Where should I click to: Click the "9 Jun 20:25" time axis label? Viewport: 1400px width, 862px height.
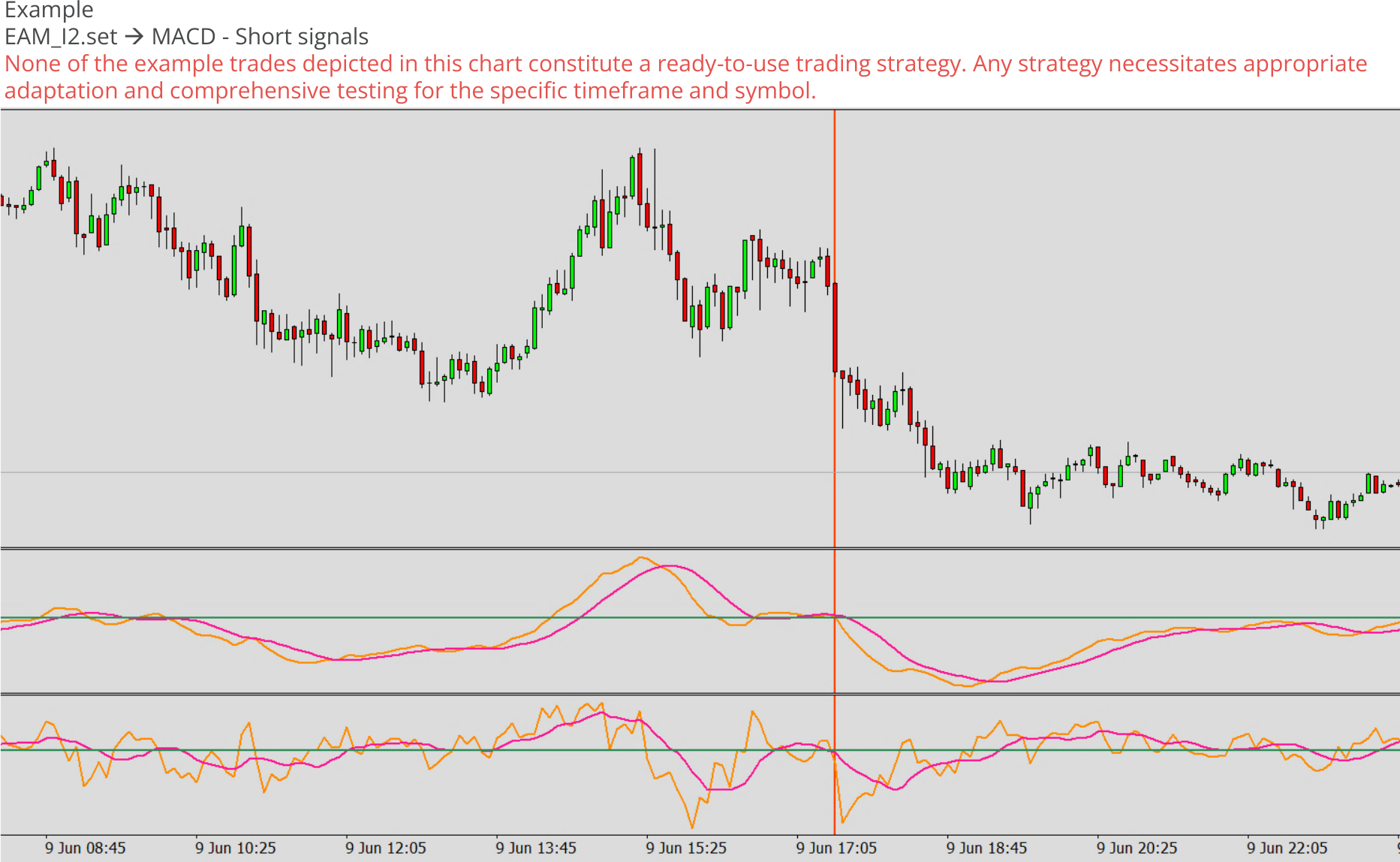point(1137,848)
